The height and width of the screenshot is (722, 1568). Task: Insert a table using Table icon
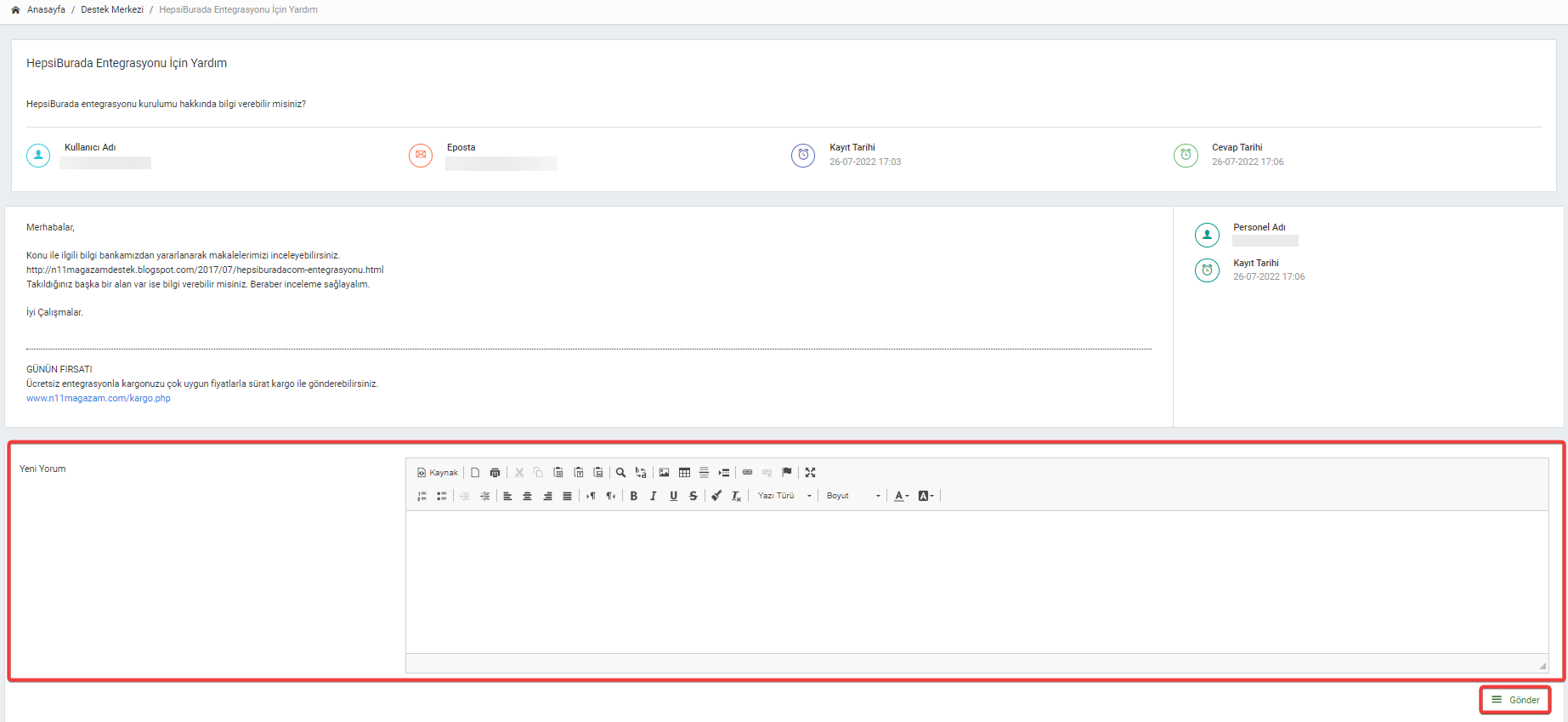click(x=684, y=473)
